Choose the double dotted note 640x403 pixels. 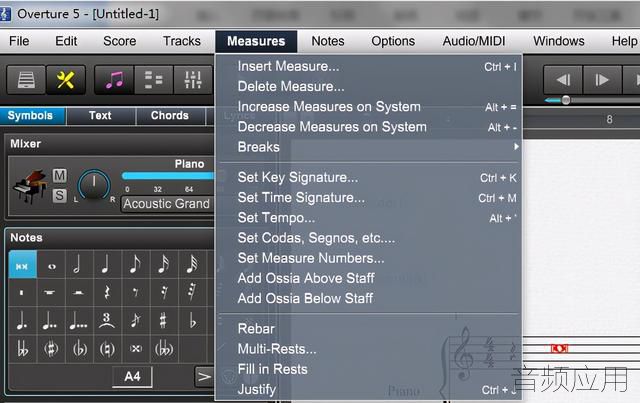[51, 321]
